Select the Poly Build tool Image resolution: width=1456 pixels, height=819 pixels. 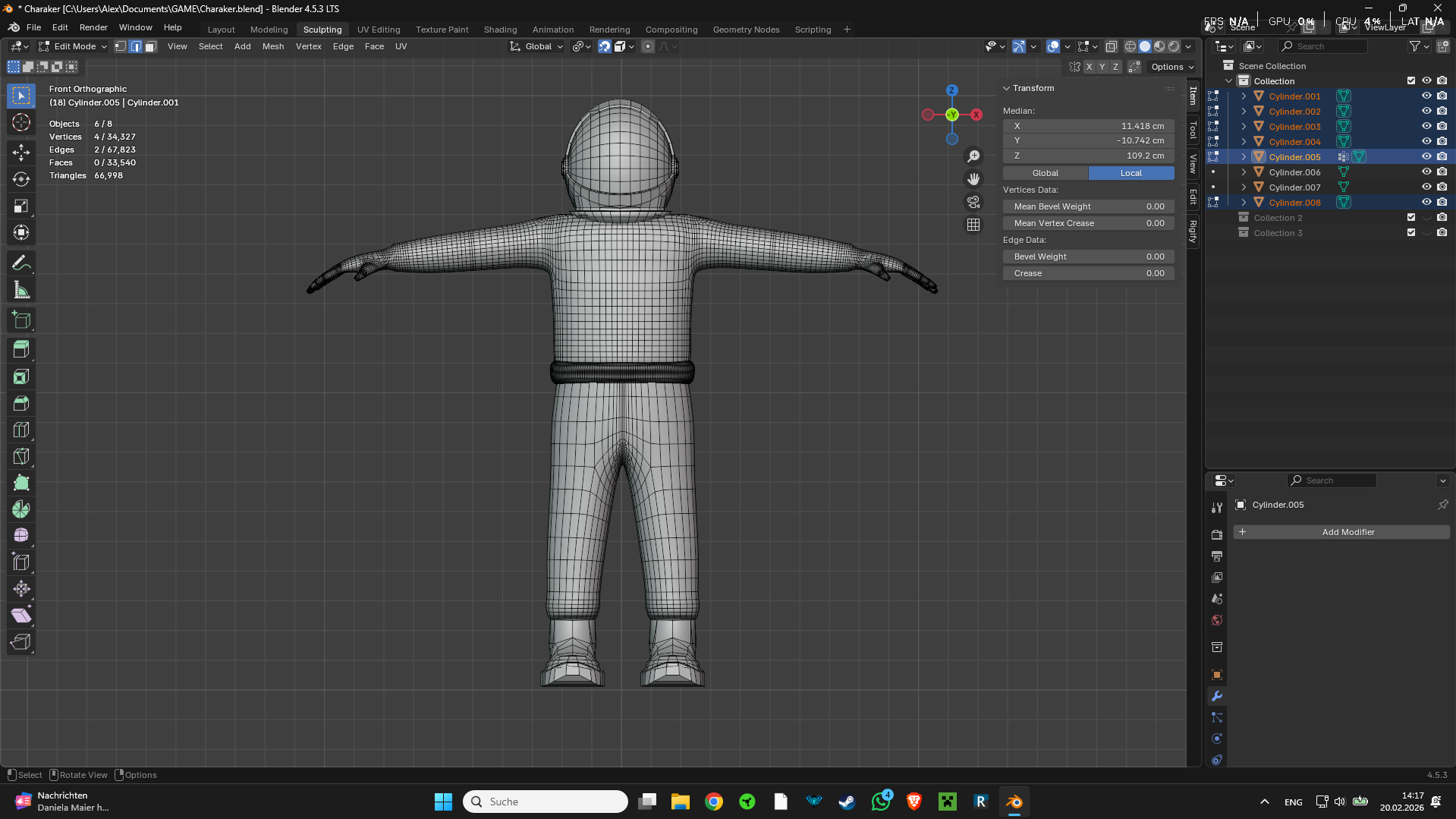[x=21, y=483]
